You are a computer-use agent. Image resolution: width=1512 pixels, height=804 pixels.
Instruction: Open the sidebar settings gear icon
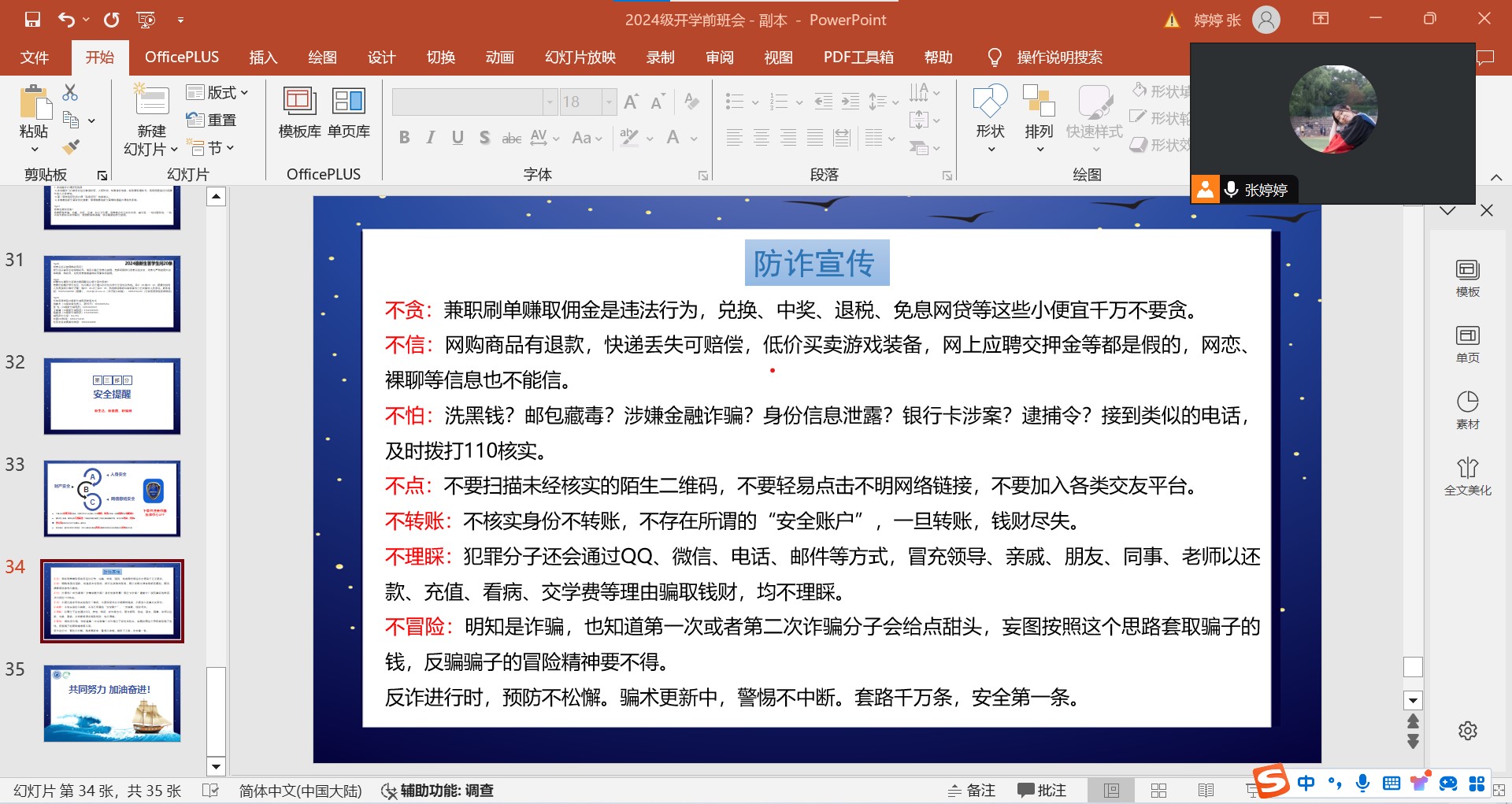[1467, 731]
